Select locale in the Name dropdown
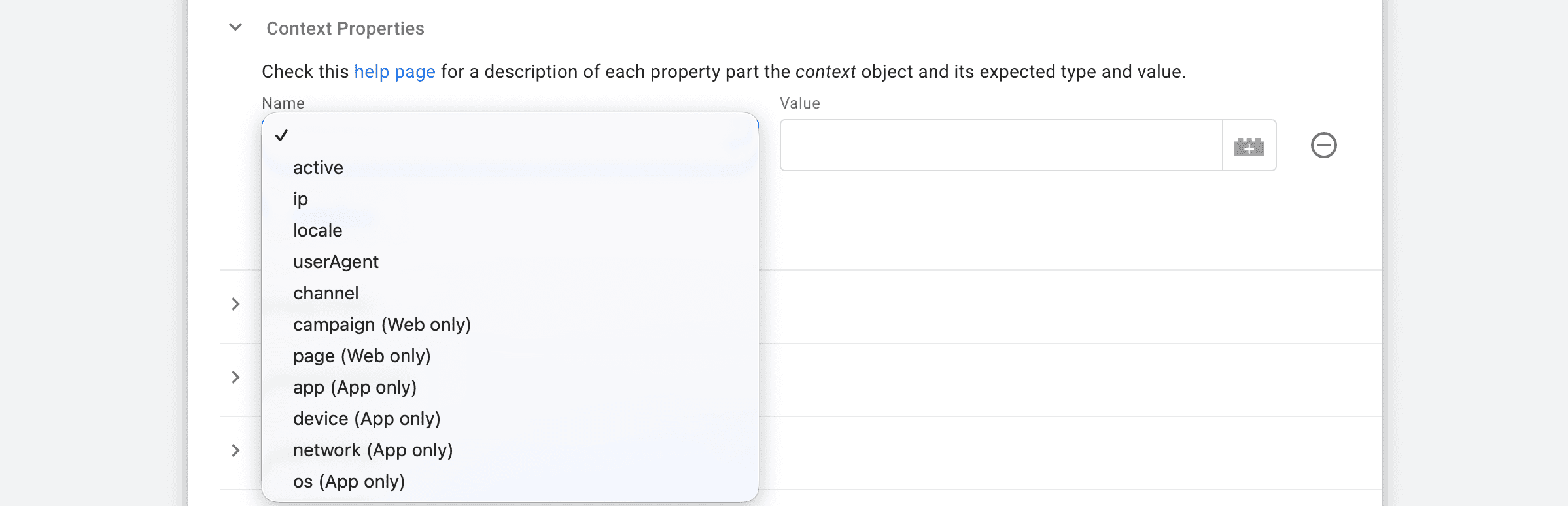The height and width of the screenshot is (506, 1568). pyautogui.click(x=317, y=231)
